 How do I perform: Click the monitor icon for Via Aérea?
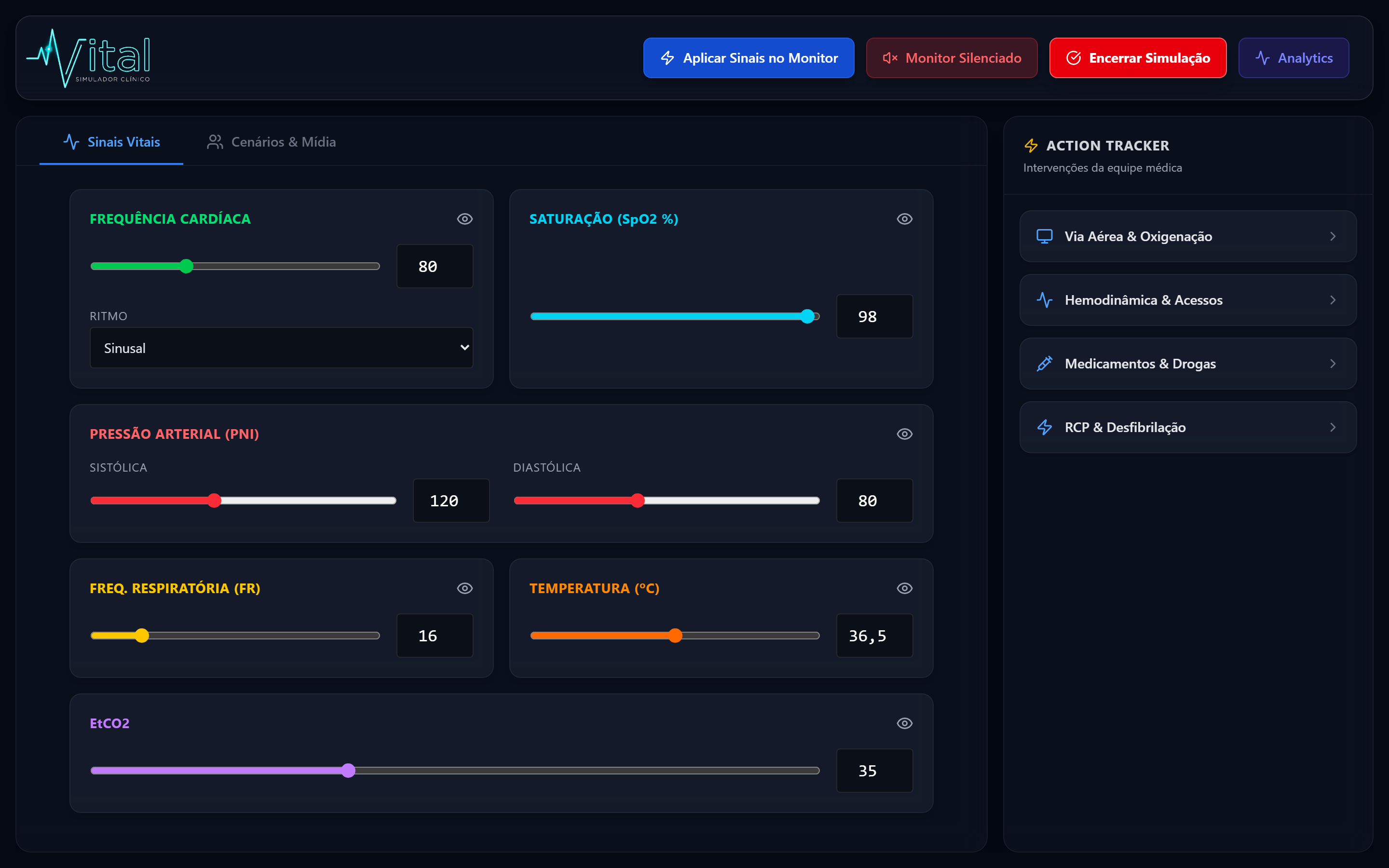point(1045,236)
